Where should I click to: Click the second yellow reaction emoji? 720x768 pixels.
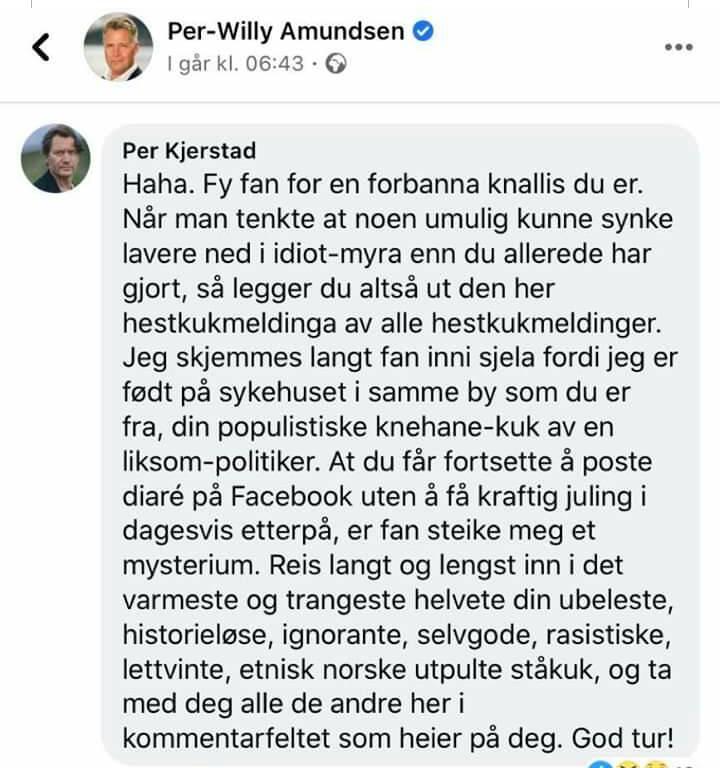pos(655,765)
